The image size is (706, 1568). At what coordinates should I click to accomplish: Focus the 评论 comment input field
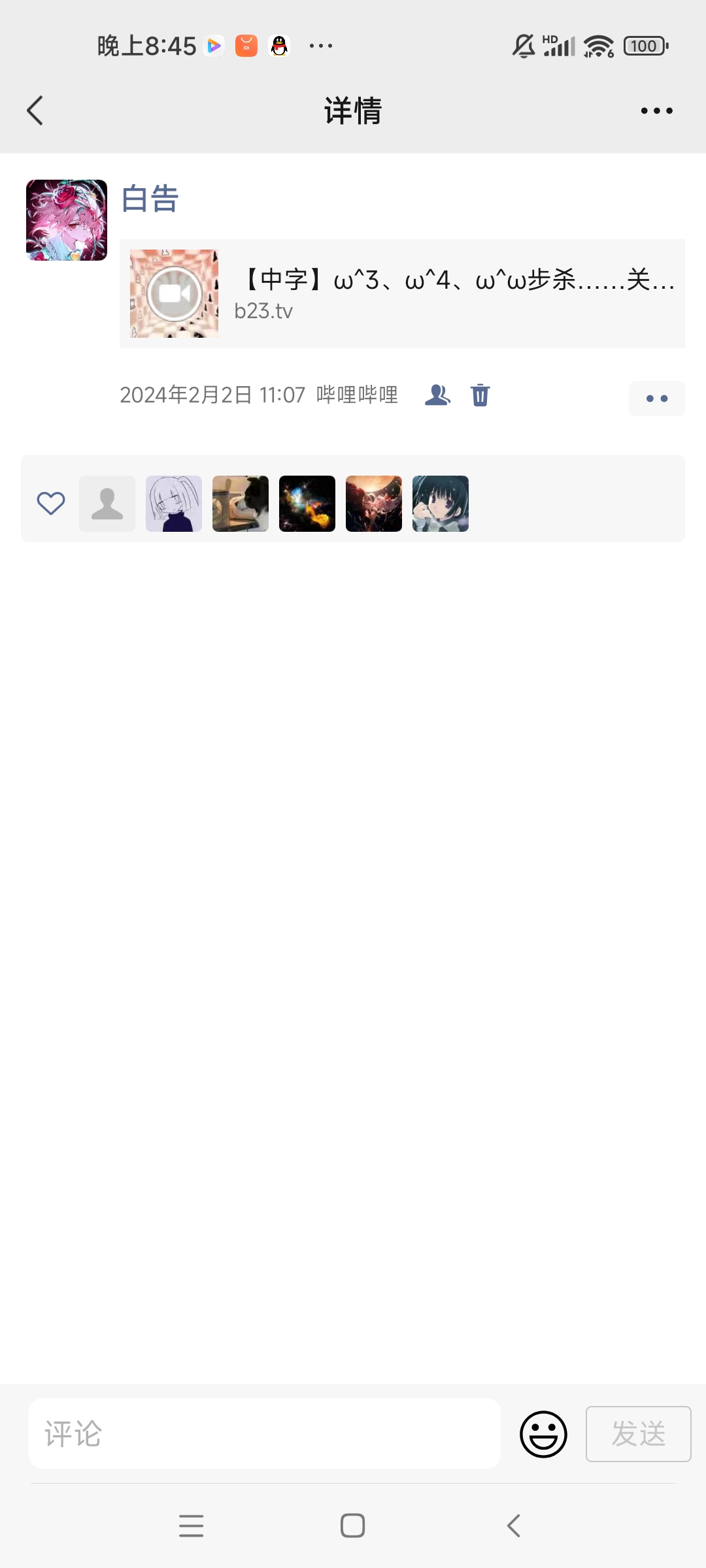click(265, 1433)
